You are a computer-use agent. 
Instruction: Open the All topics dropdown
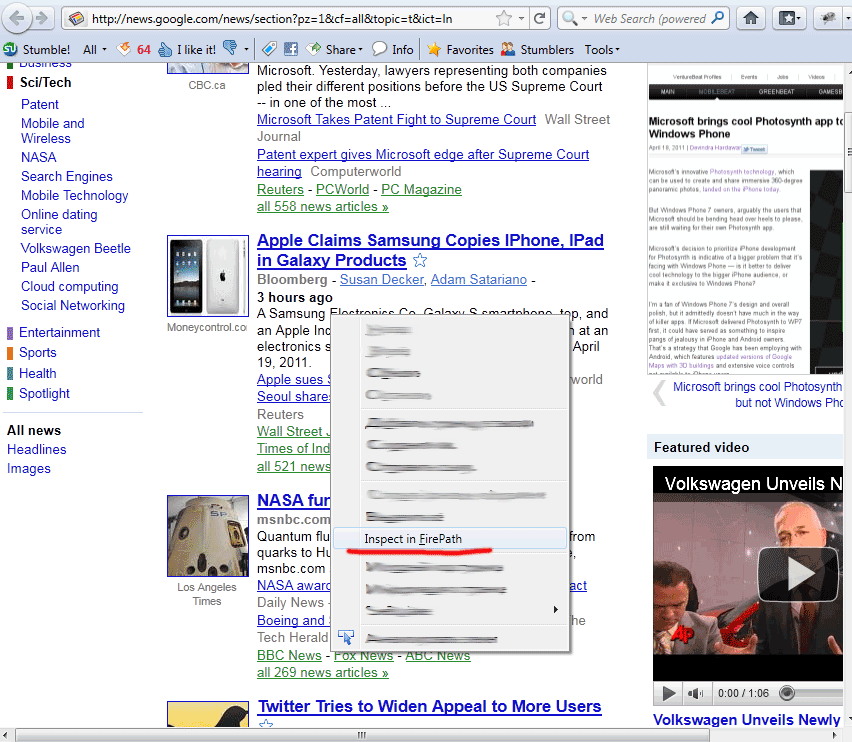[95, 49]
